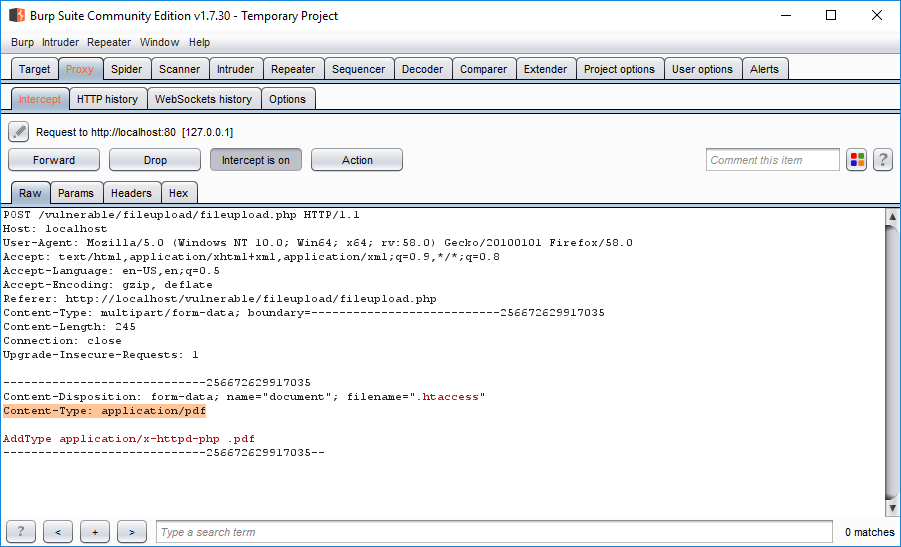
Task: Click the scrollbar down arrow in request editor
Action: 892,508
